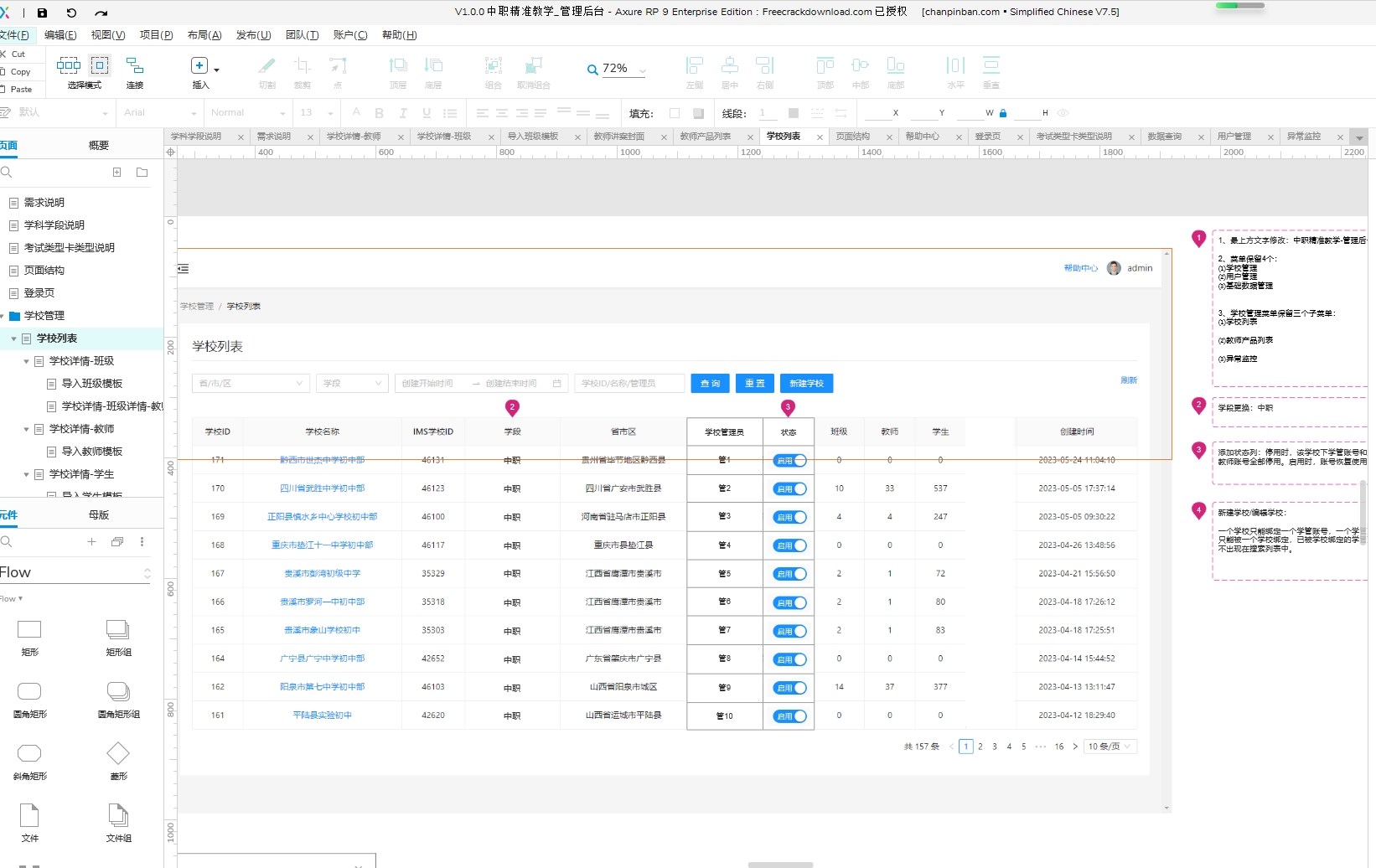Open the 视图(V) menu

tap(108, 35)
